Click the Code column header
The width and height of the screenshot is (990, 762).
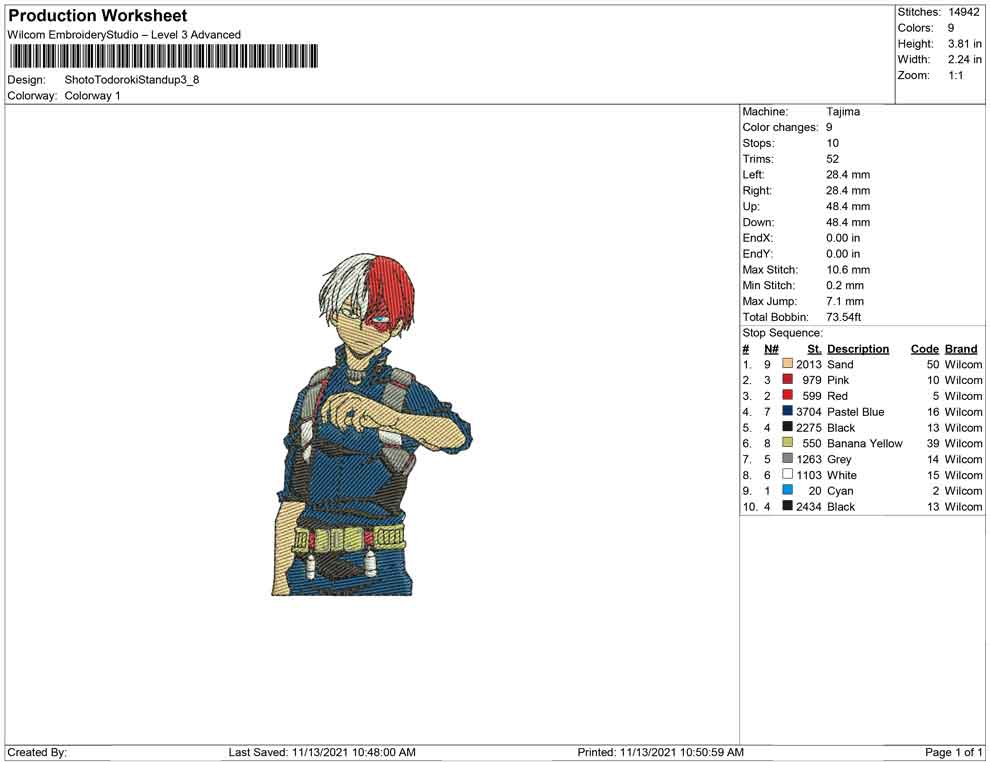click(x=925, y=349)
